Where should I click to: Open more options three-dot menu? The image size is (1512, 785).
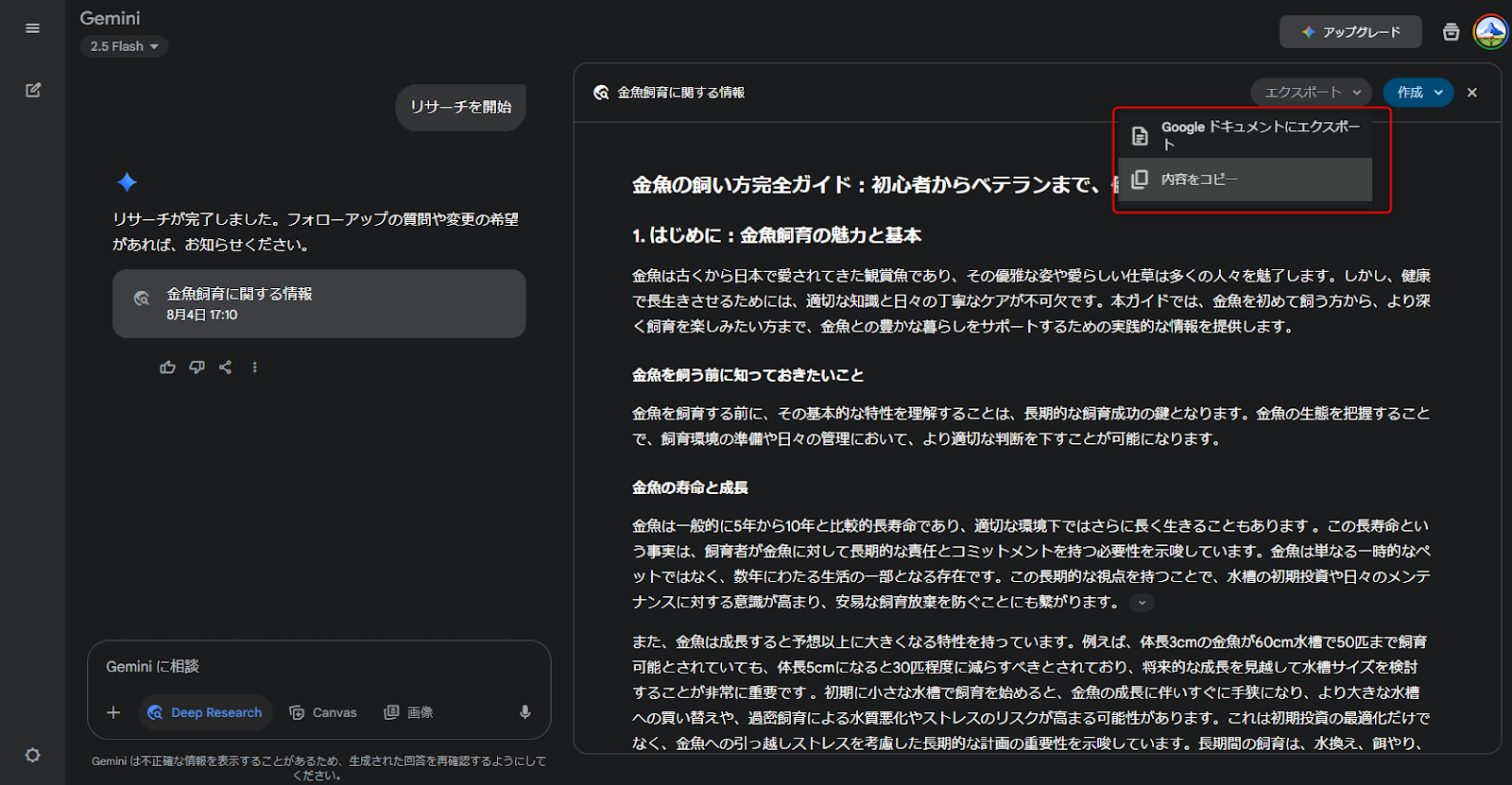coord(254,367)
